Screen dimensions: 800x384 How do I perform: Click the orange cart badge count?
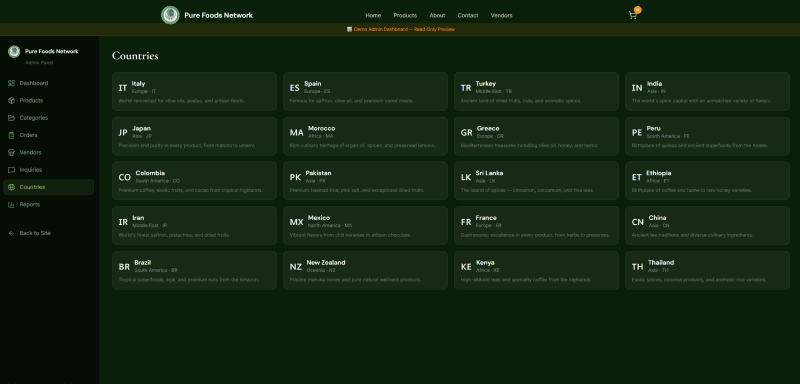[x=638, y=10]
